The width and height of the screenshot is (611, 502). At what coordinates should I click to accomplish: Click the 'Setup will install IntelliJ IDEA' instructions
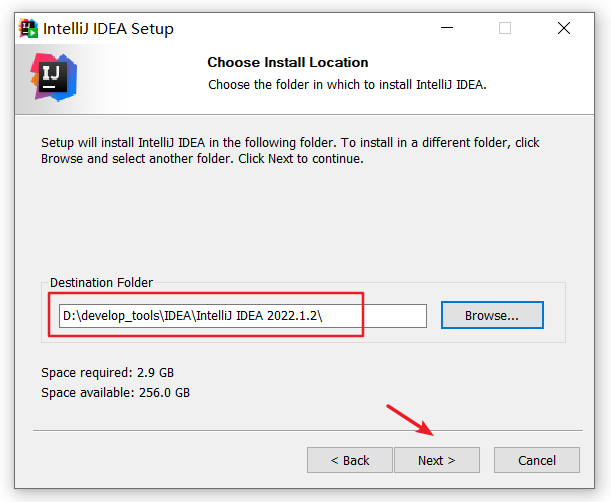290,150
